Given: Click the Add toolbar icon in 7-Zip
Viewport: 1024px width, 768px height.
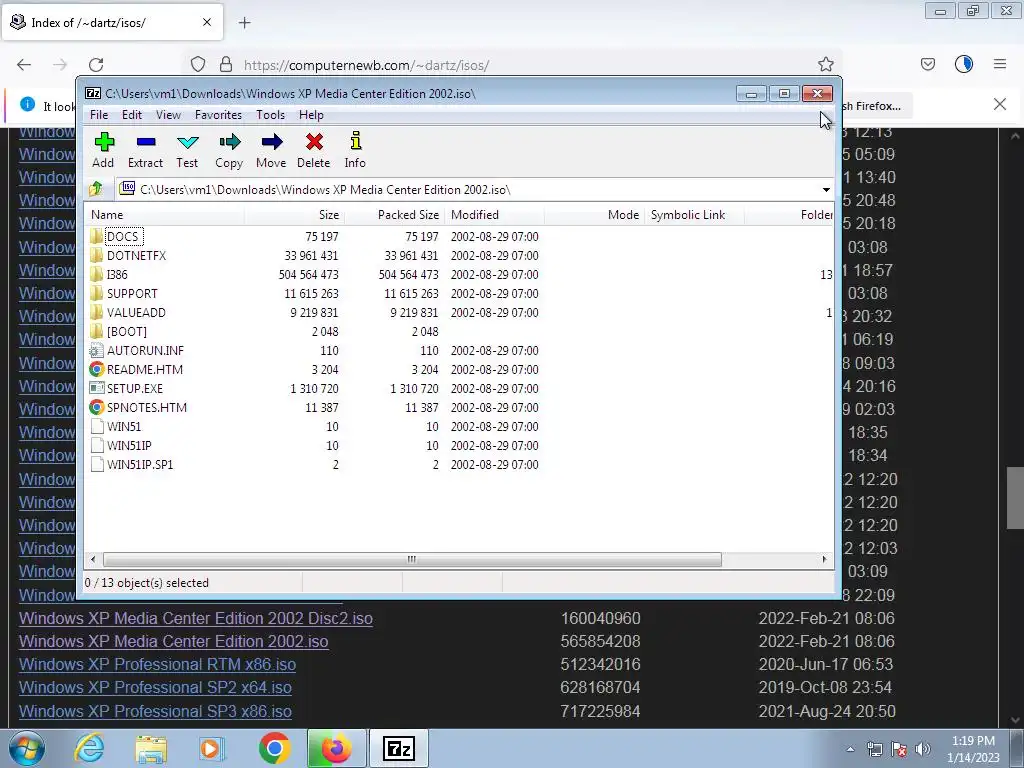Looking at the screenshot, I should (x=103, y=150).
